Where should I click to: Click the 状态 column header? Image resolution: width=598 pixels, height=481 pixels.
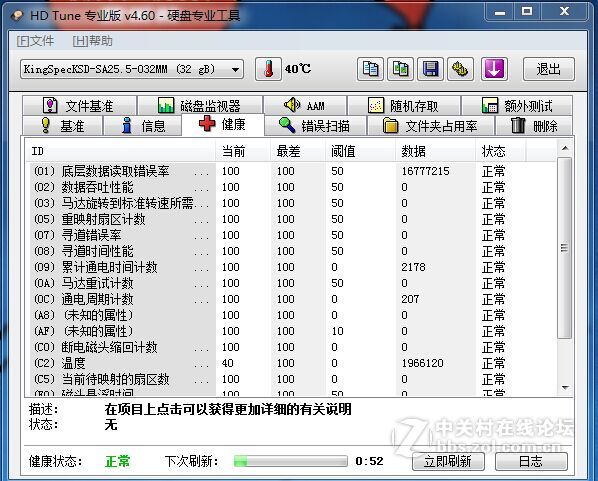tap(501, 151)
